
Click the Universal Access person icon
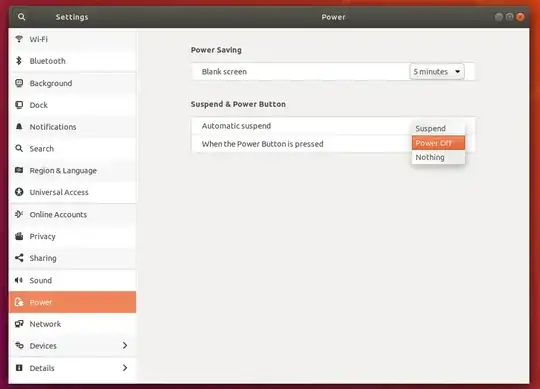[19, 192]
